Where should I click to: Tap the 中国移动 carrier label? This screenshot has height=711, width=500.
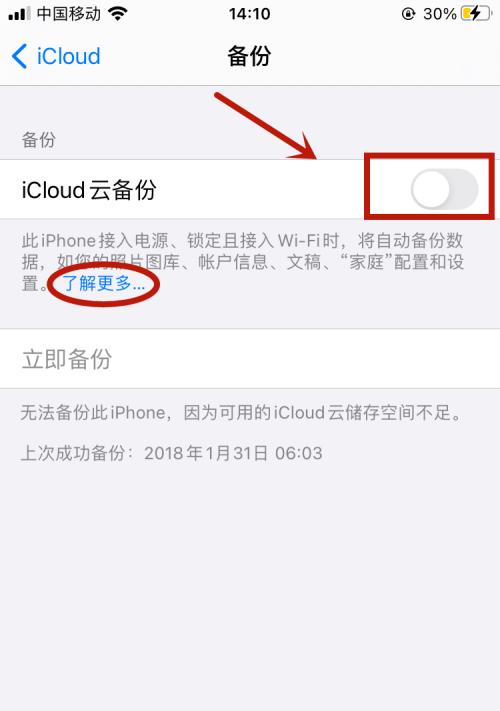click(69, 14)
